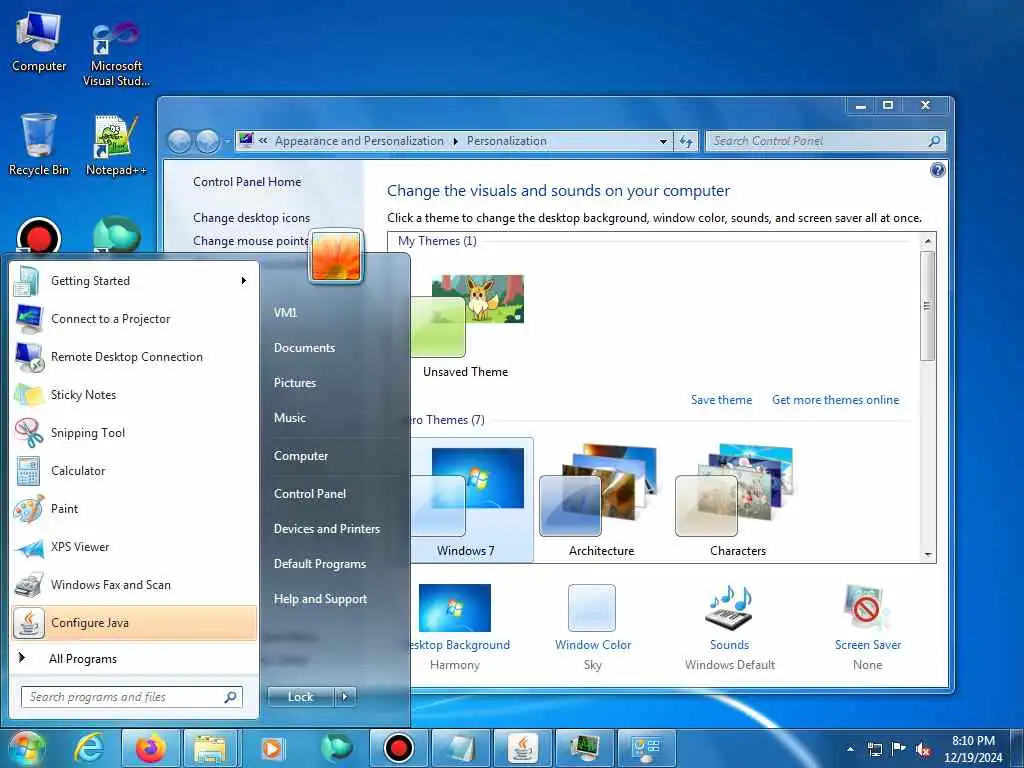Screen dimensions: 1024x768
Task: Open Pictures from Start menu
Action: (x=295, y=383)
